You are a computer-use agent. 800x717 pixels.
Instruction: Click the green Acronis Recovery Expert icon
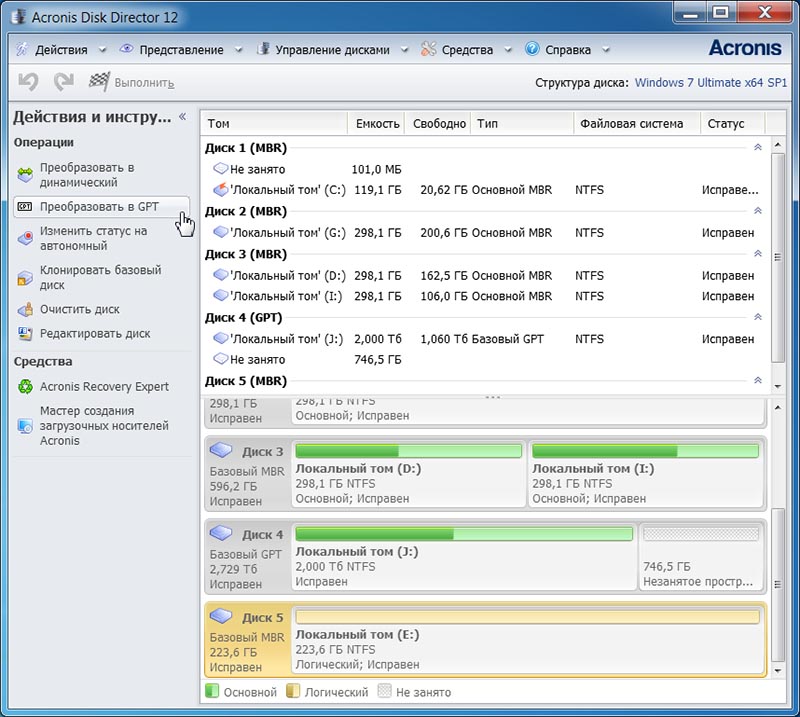point(25,386)
